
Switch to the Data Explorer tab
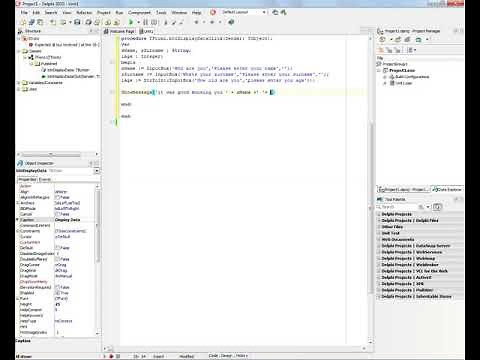(447, 189)
